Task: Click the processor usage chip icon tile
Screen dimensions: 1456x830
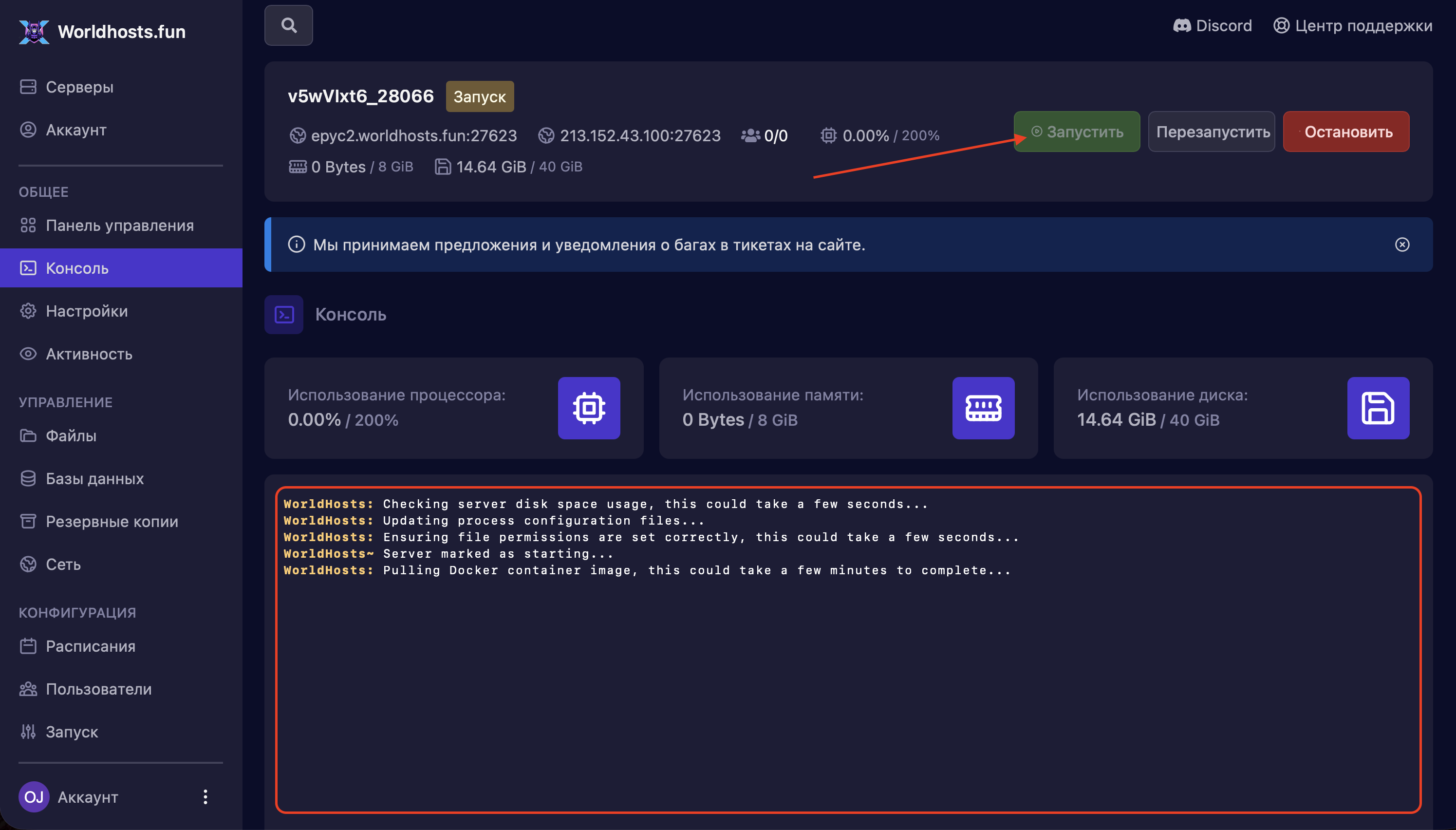Action: click(x=589, y=408)
